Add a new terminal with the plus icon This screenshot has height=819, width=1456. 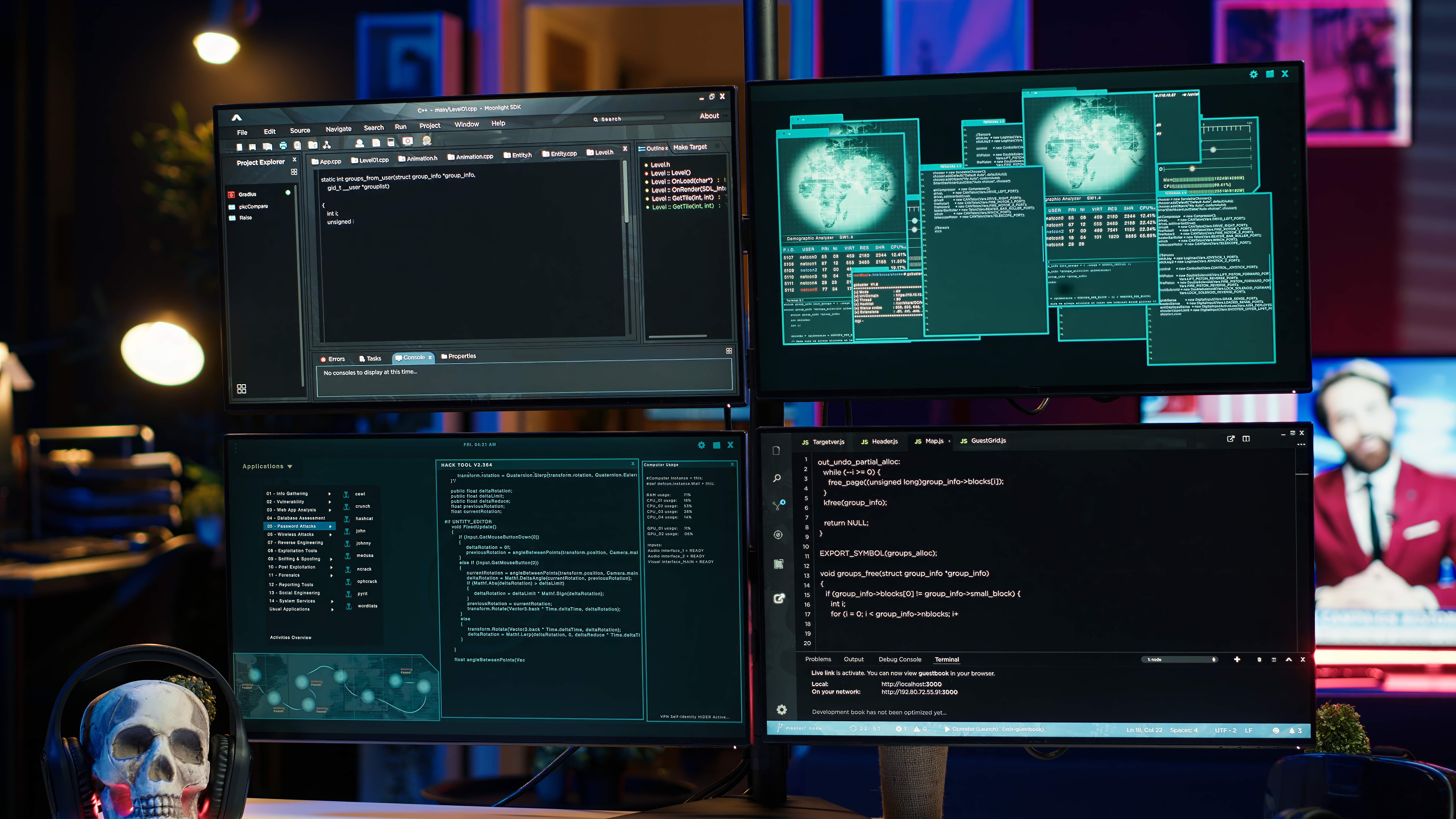tap(1237, 660)
